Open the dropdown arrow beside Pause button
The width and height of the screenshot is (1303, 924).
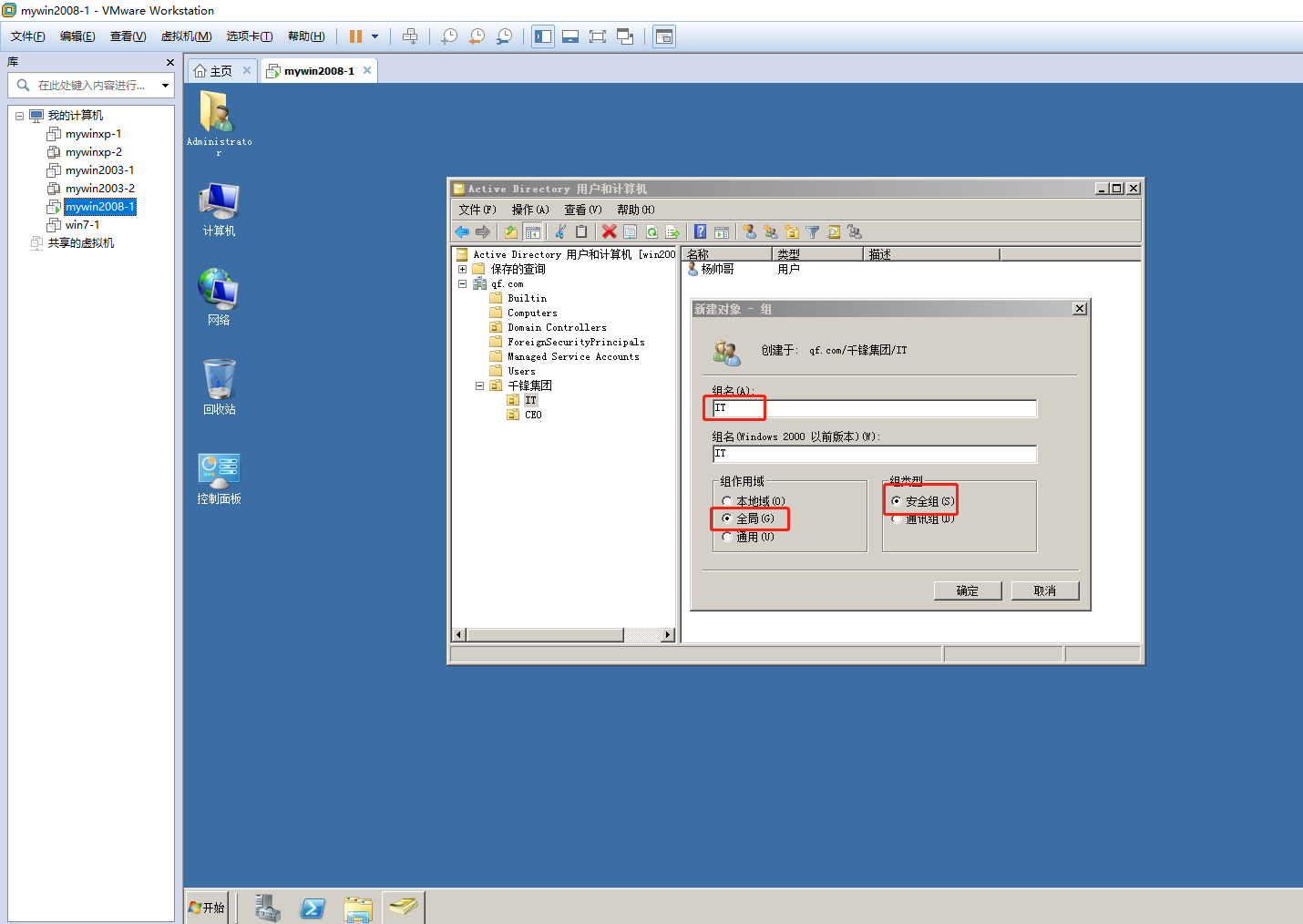point(374,36)
